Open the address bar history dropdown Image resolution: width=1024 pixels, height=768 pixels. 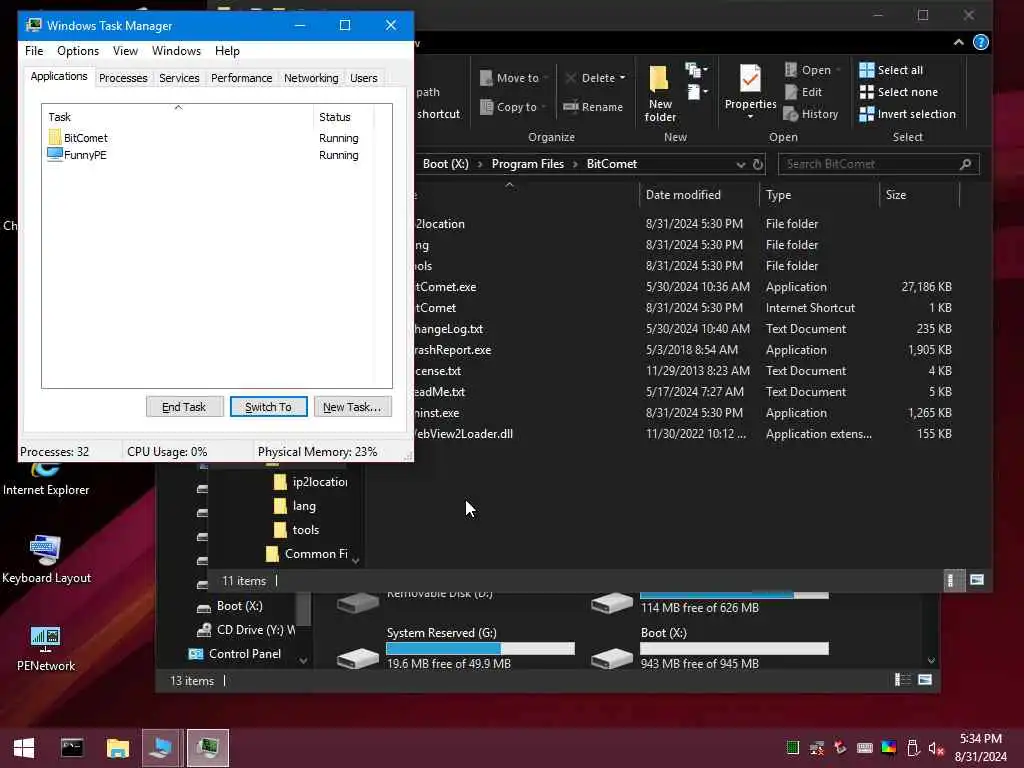741,165
